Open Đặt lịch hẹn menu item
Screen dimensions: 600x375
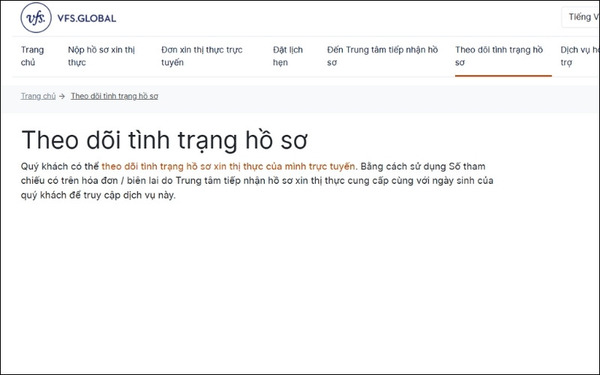288,56
